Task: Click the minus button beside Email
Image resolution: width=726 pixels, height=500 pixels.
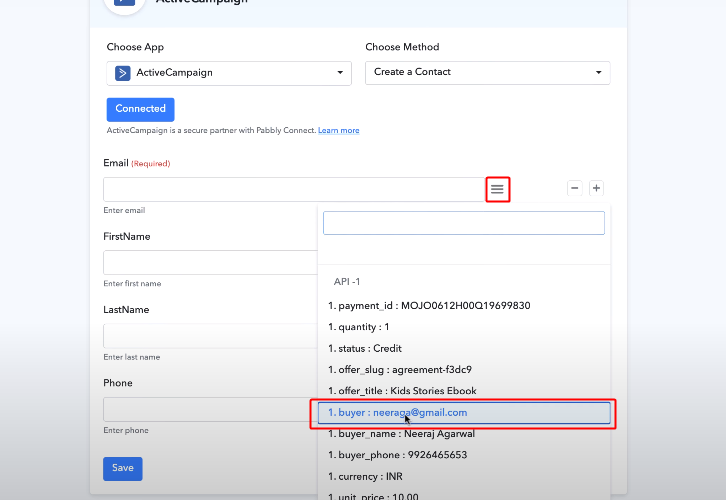Action: click(x=575, y=188)
